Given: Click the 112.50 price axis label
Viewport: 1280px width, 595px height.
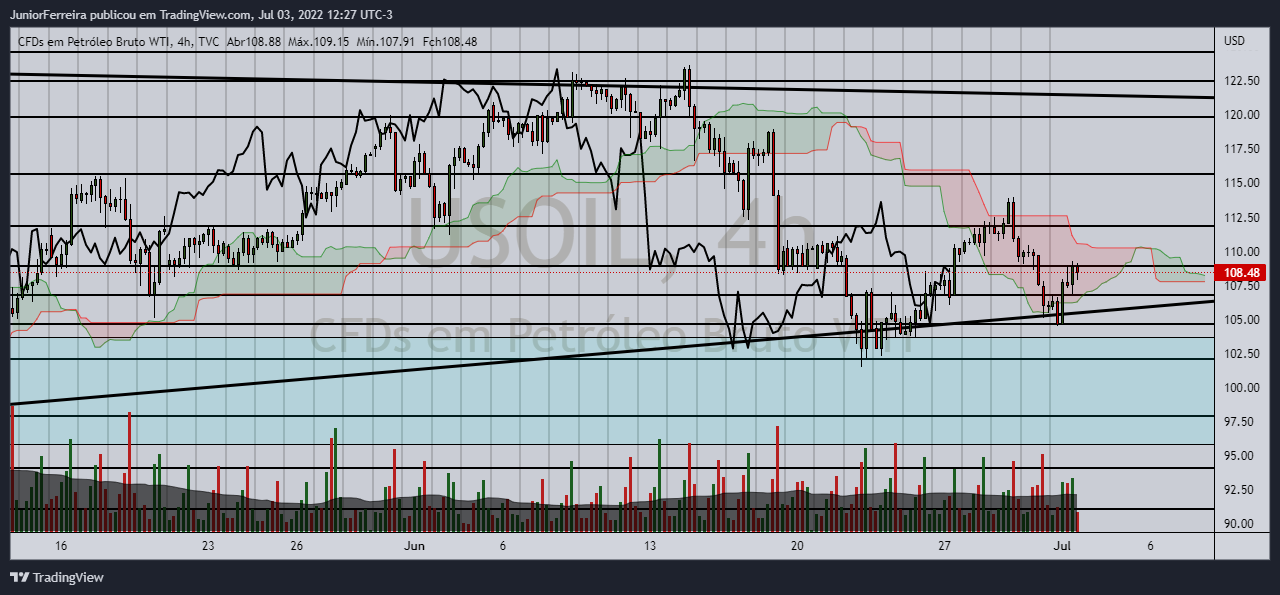Looking at the screenshot, I should [1241, 217].
